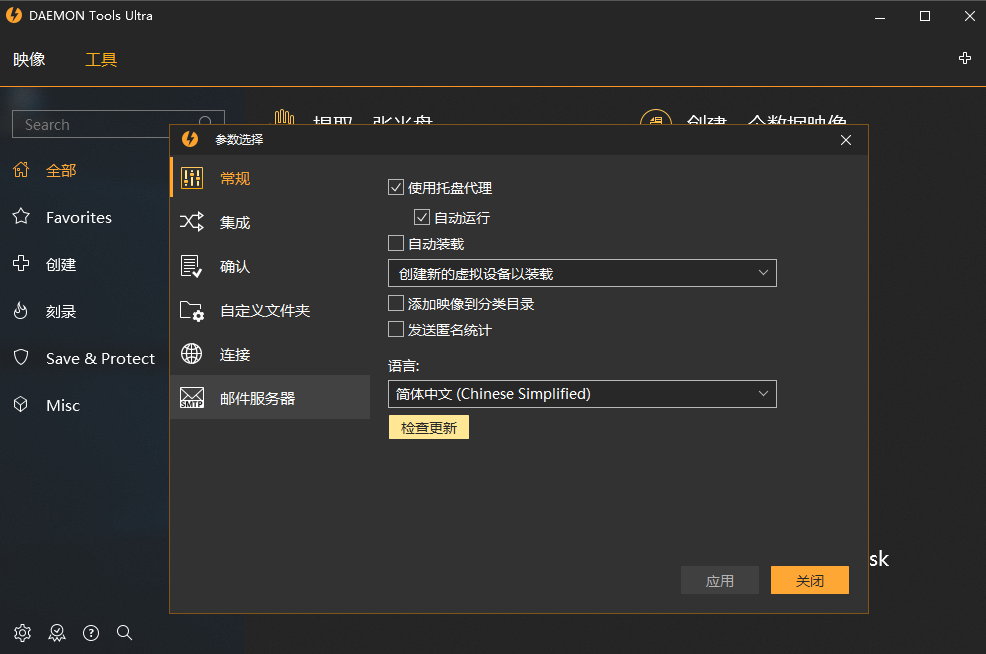Open settings gear icon at bottom left
Image resolution: width=986 pixels, height=654 pixels.
[x=23, y=633]
